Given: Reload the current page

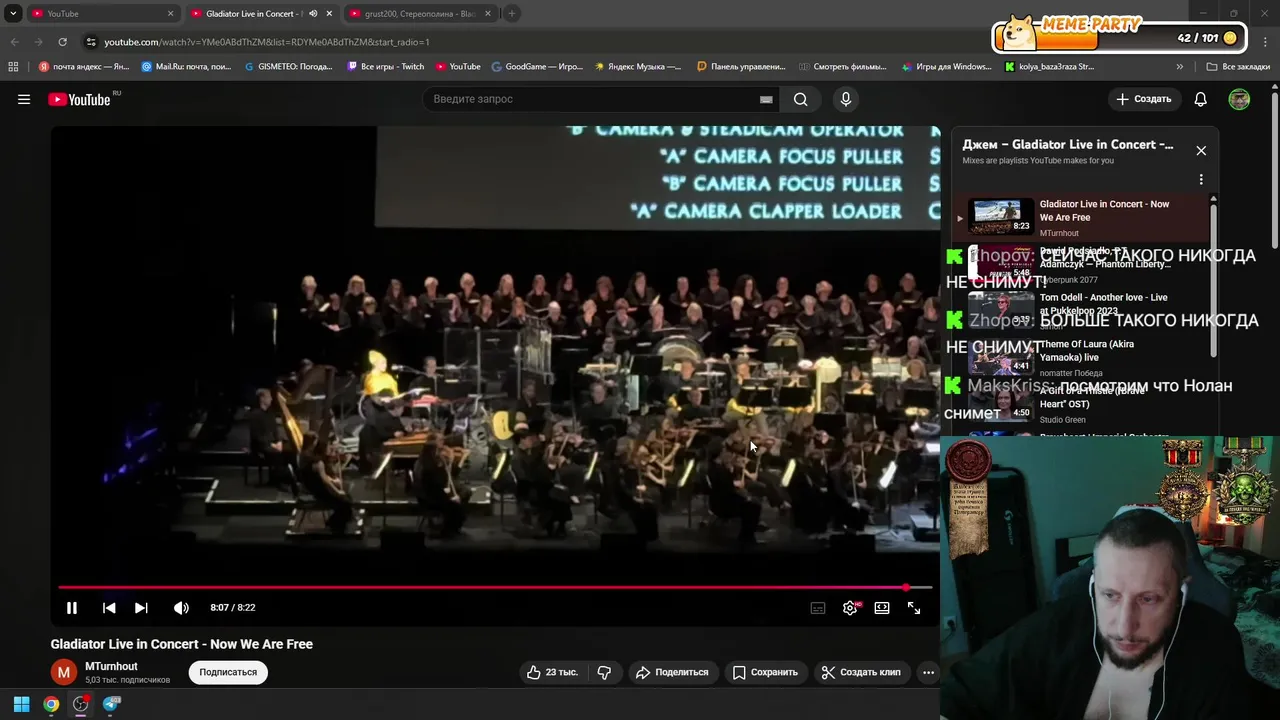Looking at the screenshot, I should 62,42.
